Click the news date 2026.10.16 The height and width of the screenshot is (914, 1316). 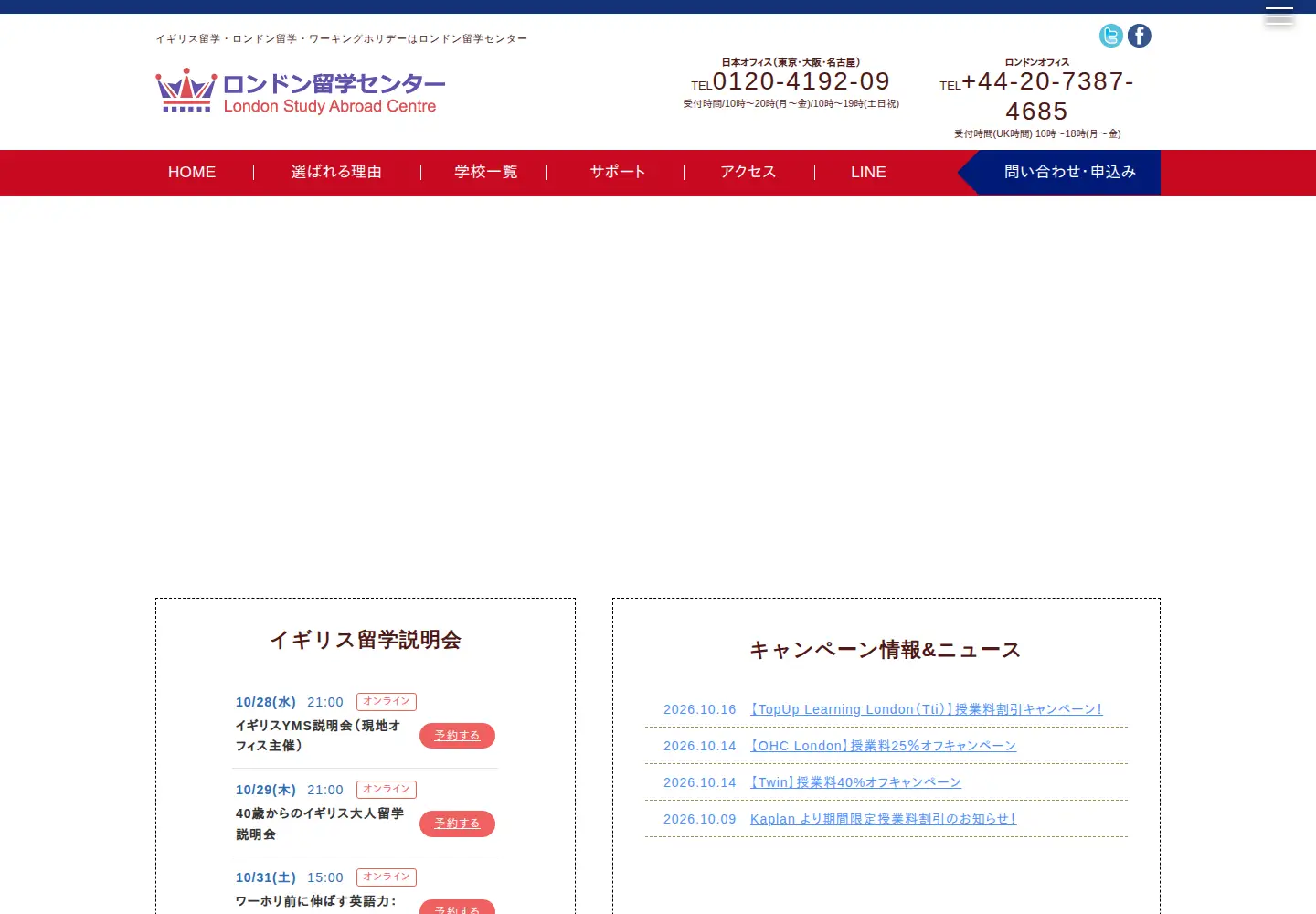pos(700,709)
